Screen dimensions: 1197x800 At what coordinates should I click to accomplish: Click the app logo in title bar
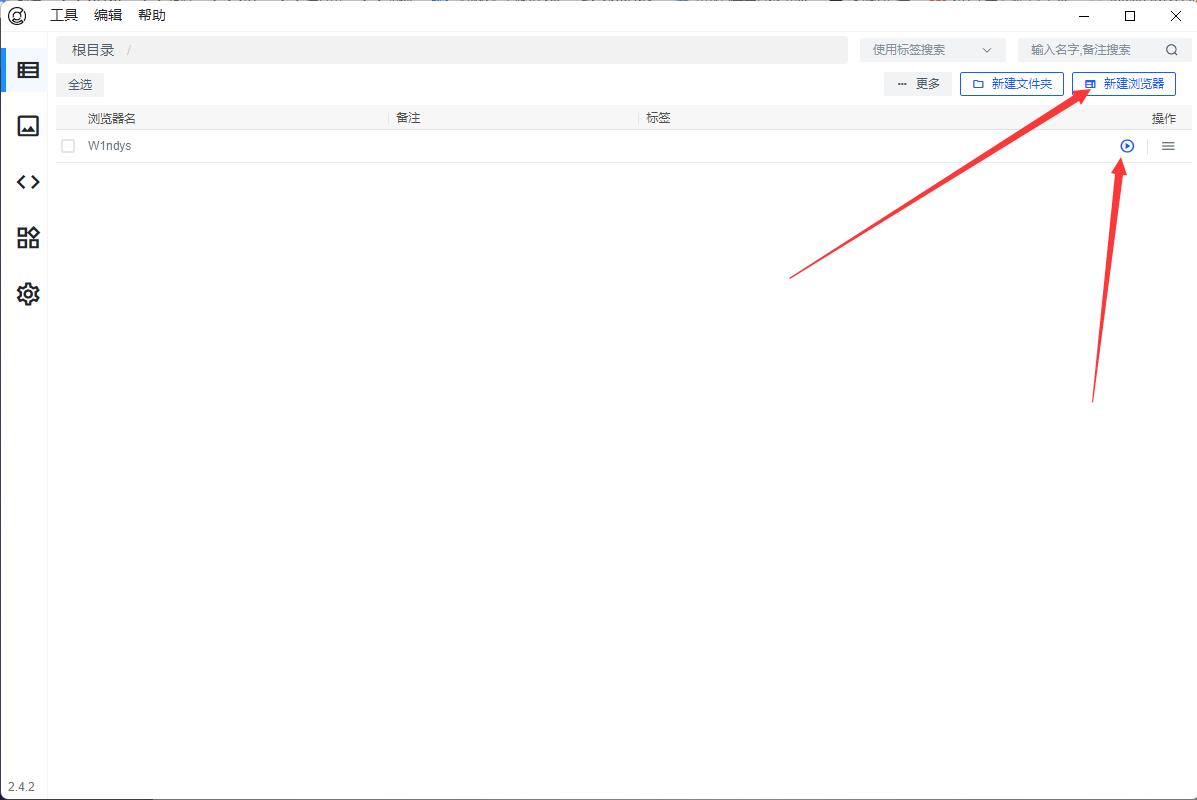tap(17, 16)
